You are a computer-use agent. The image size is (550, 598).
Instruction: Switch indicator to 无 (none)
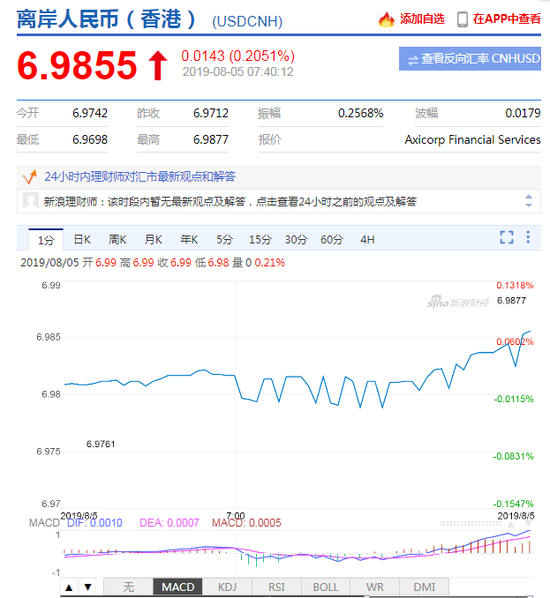point(129,587)
